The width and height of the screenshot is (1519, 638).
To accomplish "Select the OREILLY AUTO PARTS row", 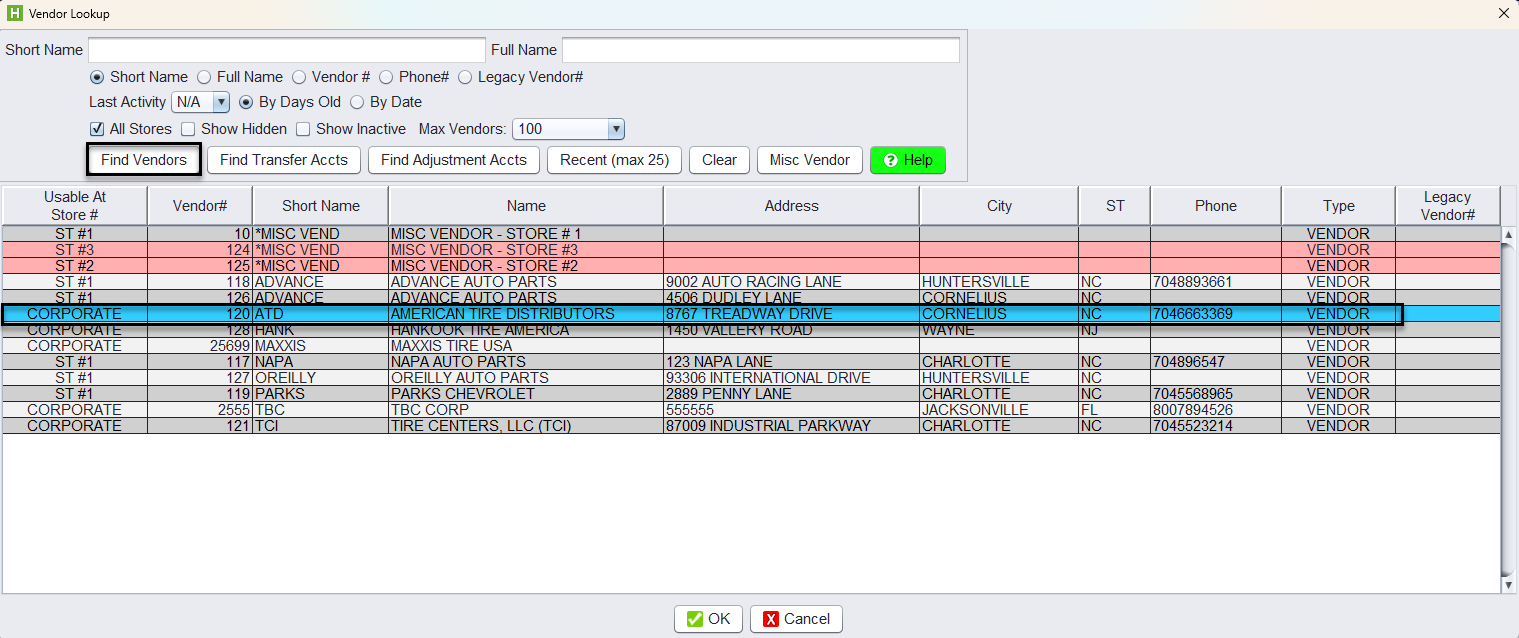I will (751, 378).
